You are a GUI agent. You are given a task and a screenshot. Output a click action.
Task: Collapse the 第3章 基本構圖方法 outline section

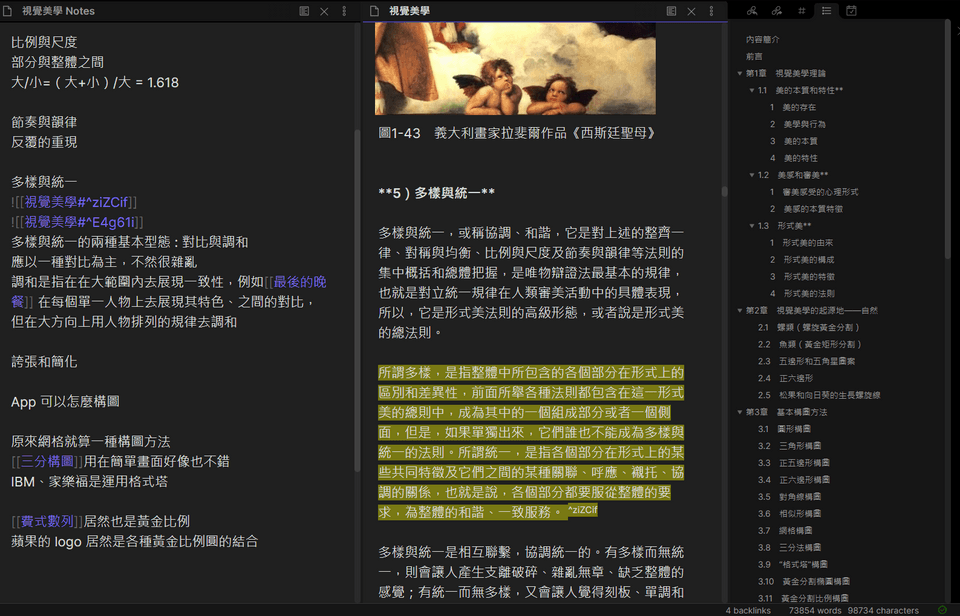pos(740,411)
